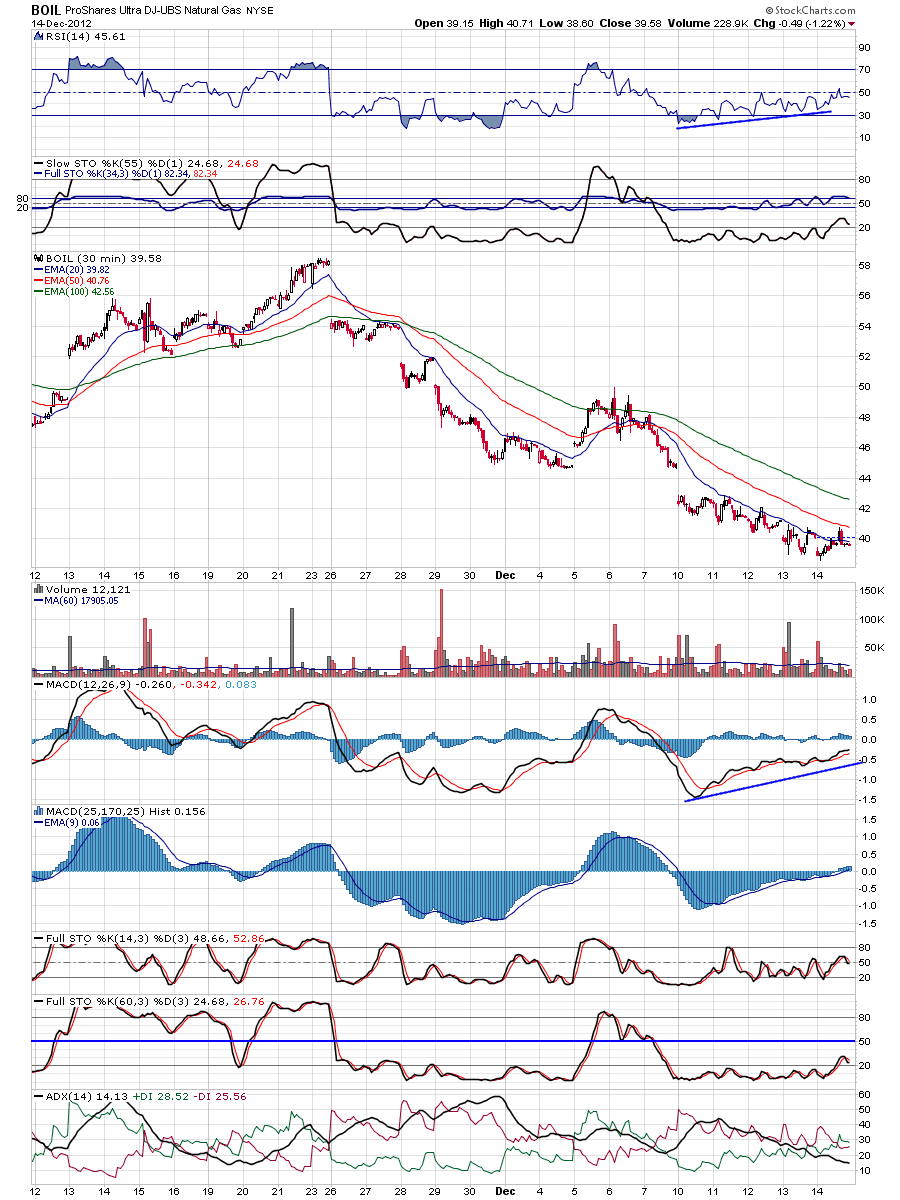The height and width of the screenshot is (1200, 900).
Task: Click the 'MACD(25,170,25) Hist 0.156' label
Action: click(126, 811)
